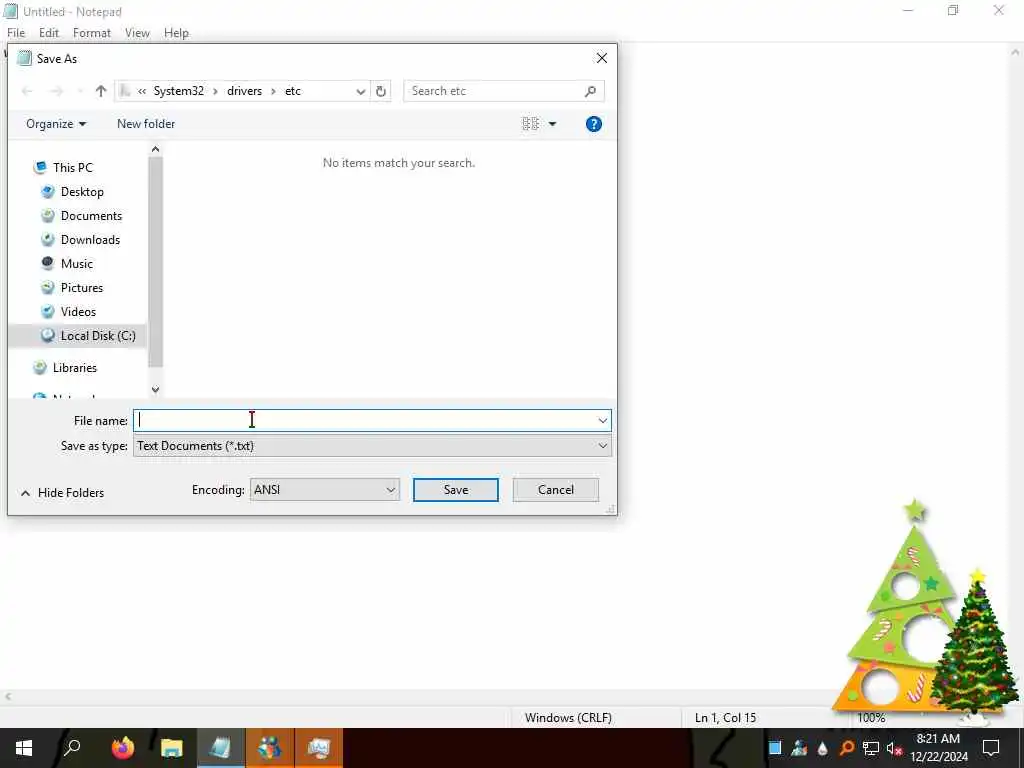
Task: Select Videos folder in sidebar
Action: [78, 312]
